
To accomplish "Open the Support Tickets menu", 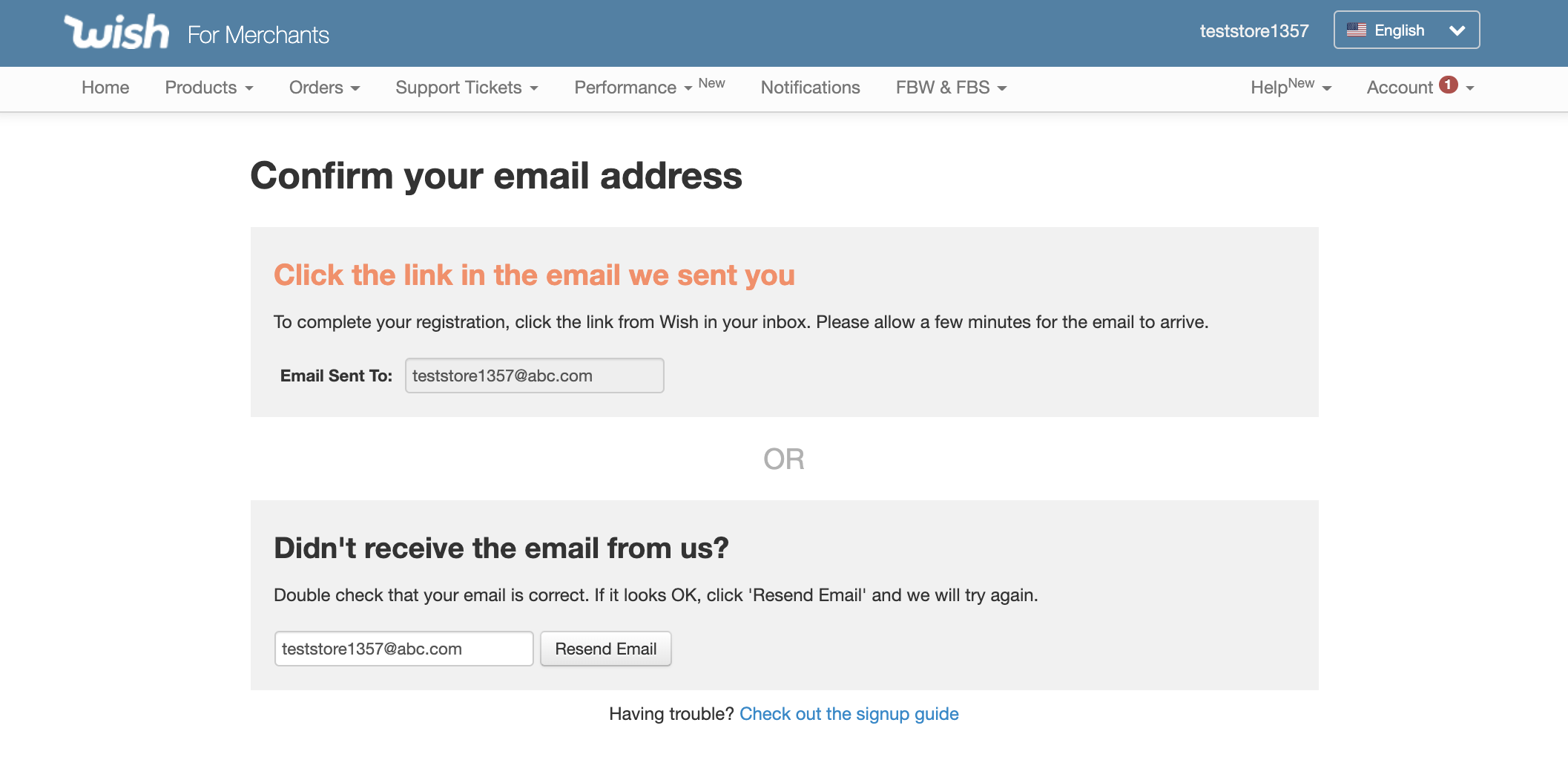I will [x=467, y=88].
